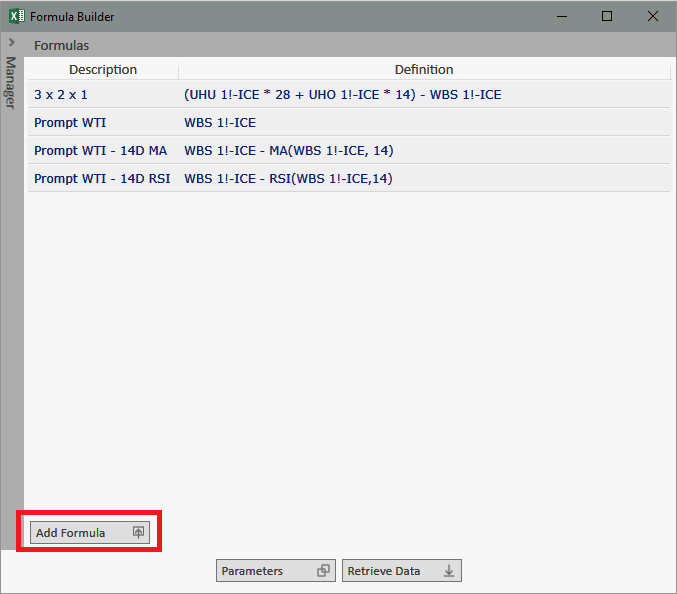Click the lone "WBS 1!-ICE" definition cell

click(220, 123)
